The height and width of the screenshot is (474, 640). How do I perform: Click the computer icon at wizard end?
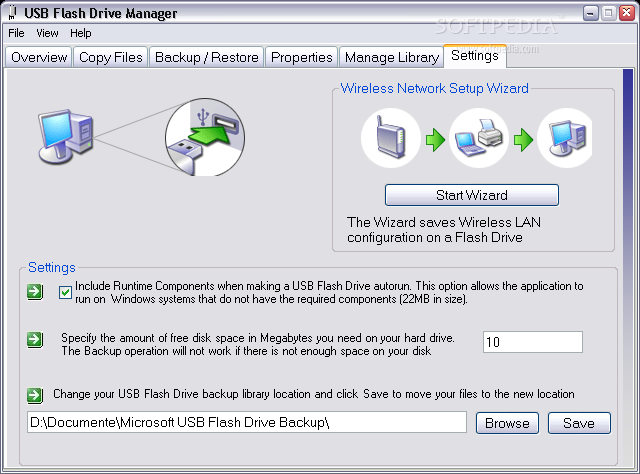click(566, 138)
